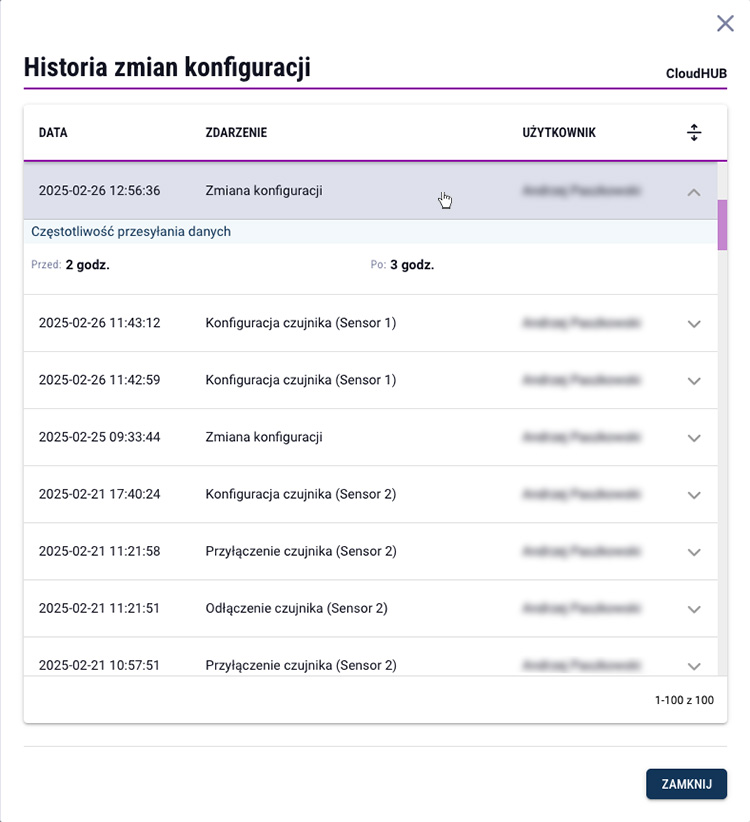The width and height of the screenshot is (750, 822).
Task: Click the ZAMKNIJ button
Action: (686, 784)
